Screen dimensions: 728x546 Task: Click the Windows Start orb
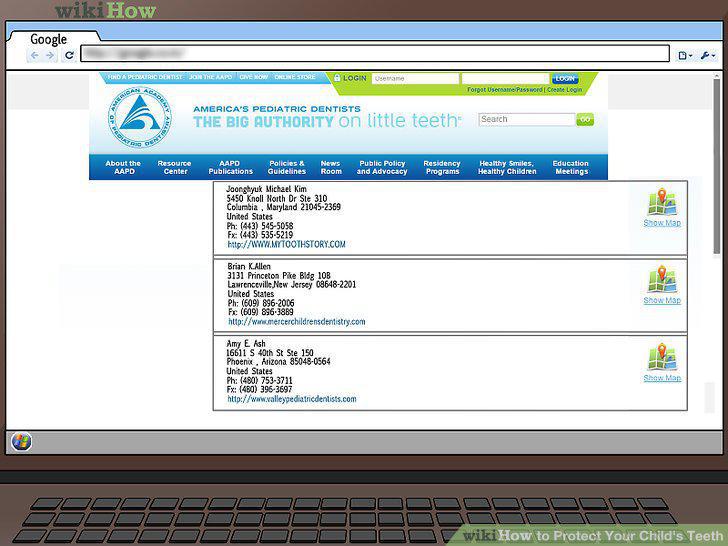[x=22, y=441]
